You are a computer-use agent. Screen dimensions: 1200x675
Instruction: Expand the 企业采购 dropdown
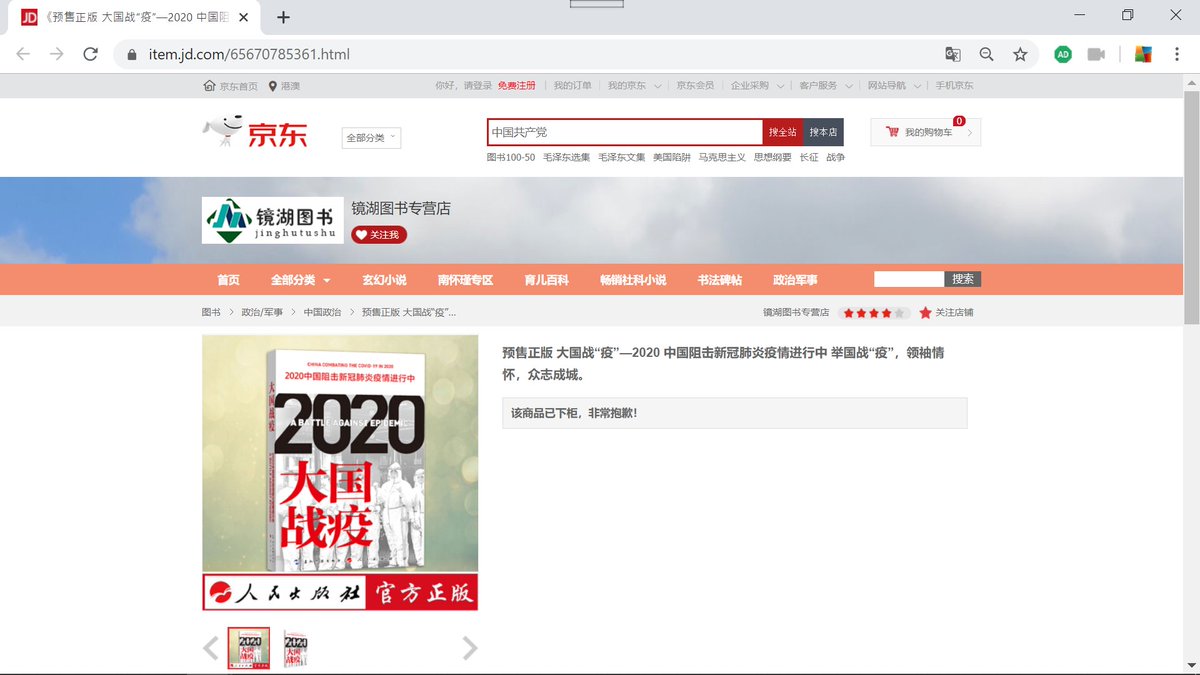pos(757,86)
